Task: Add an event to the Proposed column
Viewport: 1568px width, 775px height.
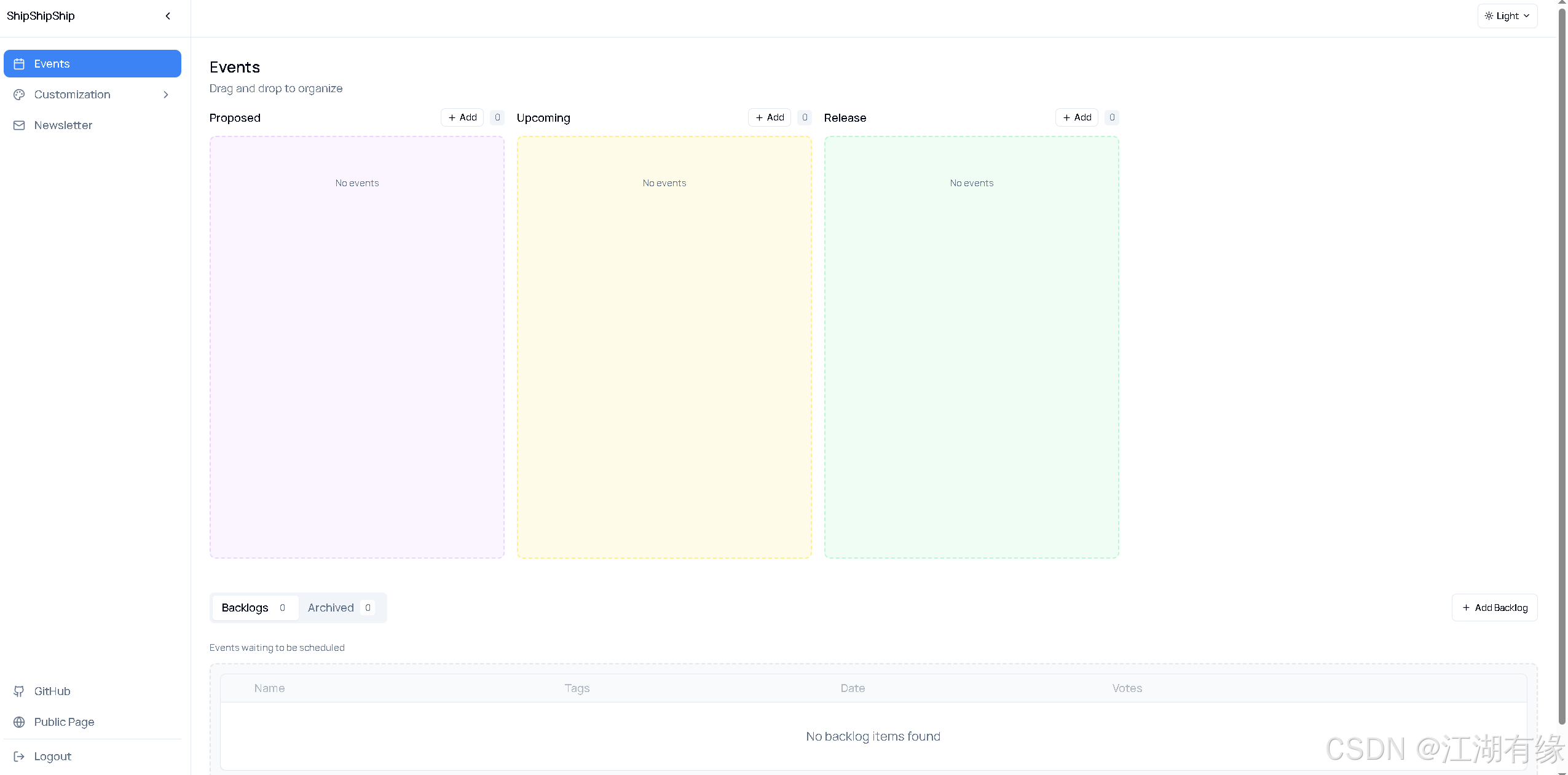Action: point(462,117)
